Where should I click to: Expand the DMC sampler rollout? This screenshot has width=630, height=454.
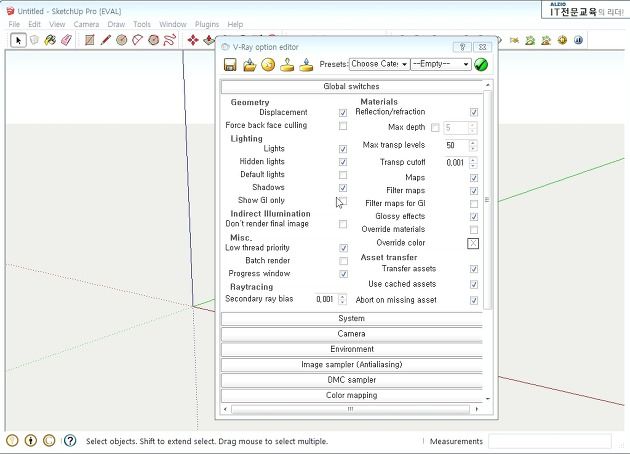[x=352, y=380]
